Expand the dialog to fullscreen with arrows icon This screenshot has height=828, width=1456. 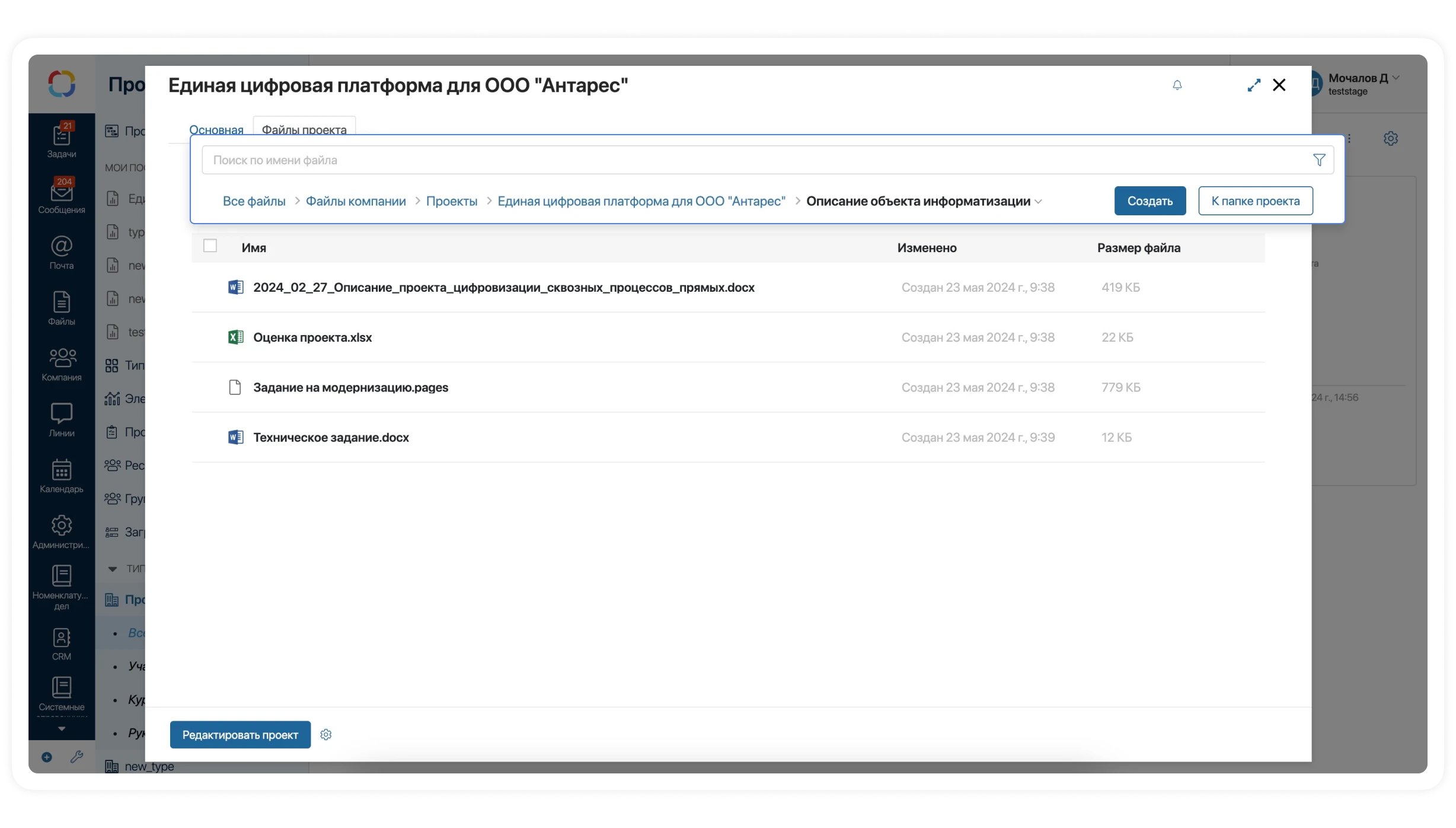click(x=1253, y=85)
